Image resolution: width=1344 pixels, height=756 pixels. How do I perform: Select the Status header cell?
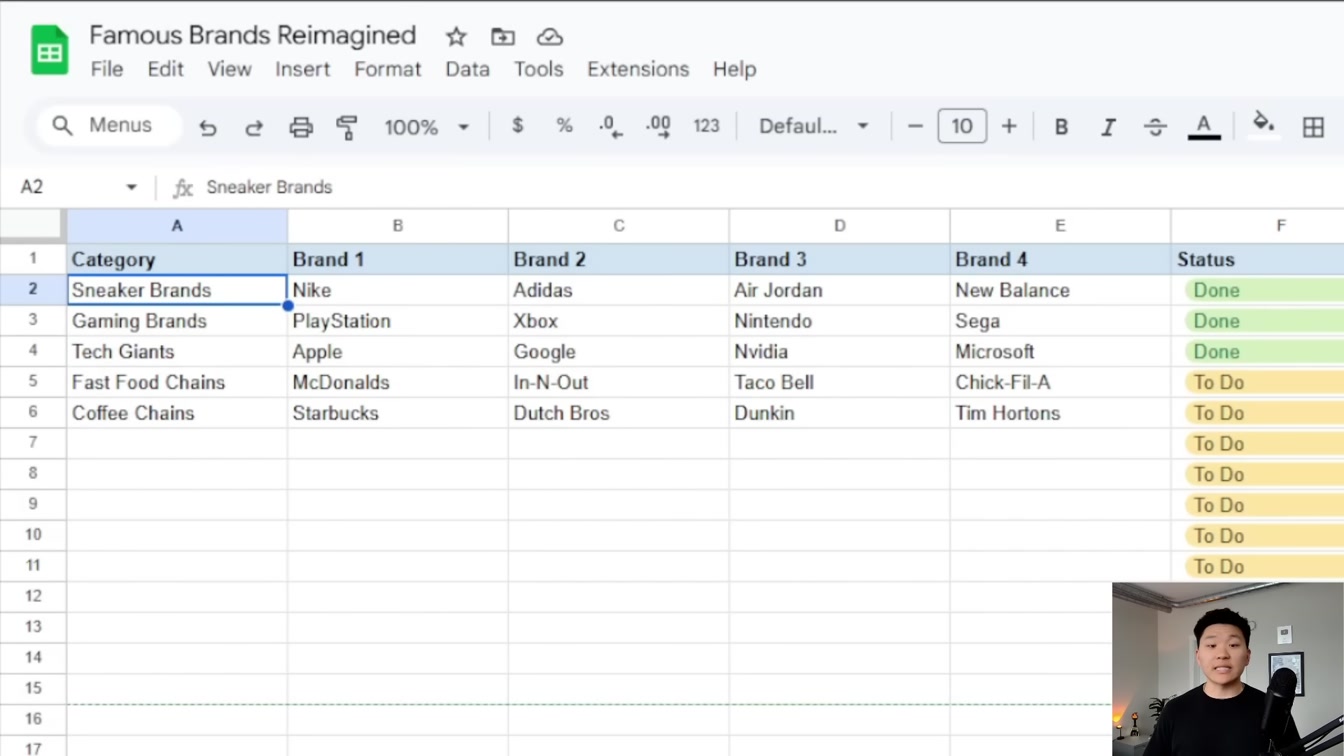click(x=1258, y=259)
